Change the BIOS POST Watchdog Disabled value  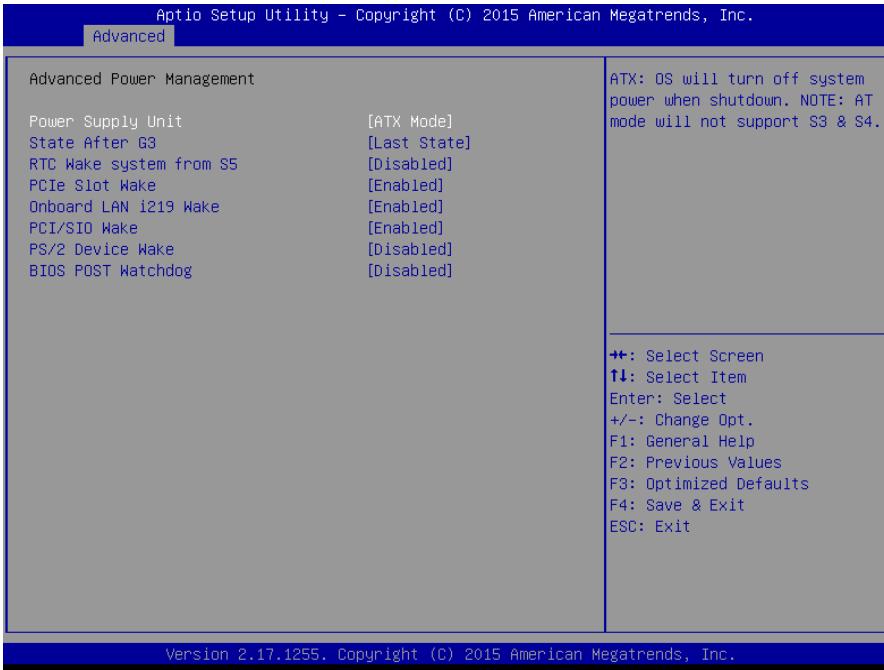point(410,271)
